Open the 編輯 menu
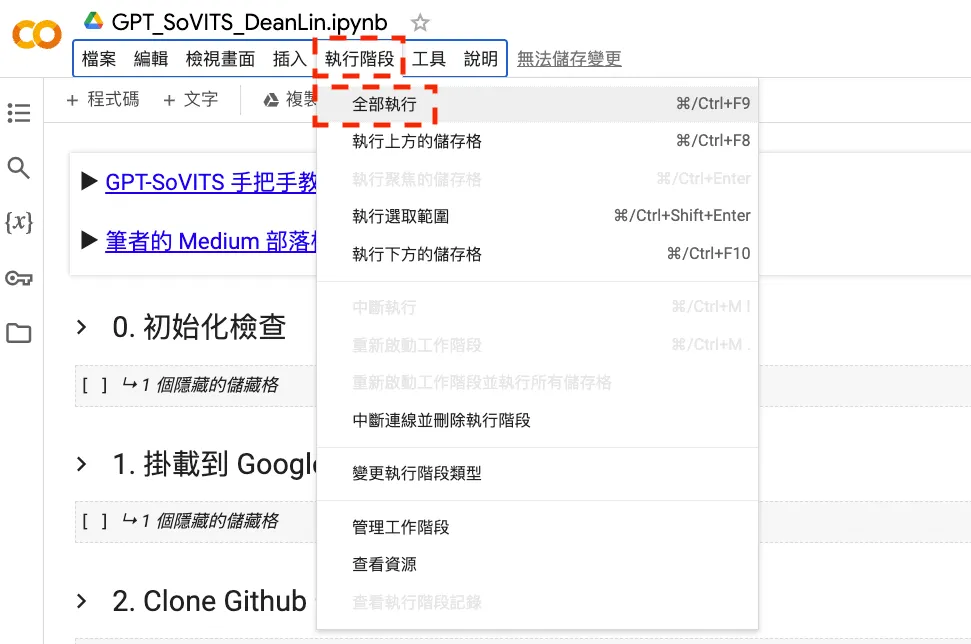971x644 pixels. (x=151, y=59)
